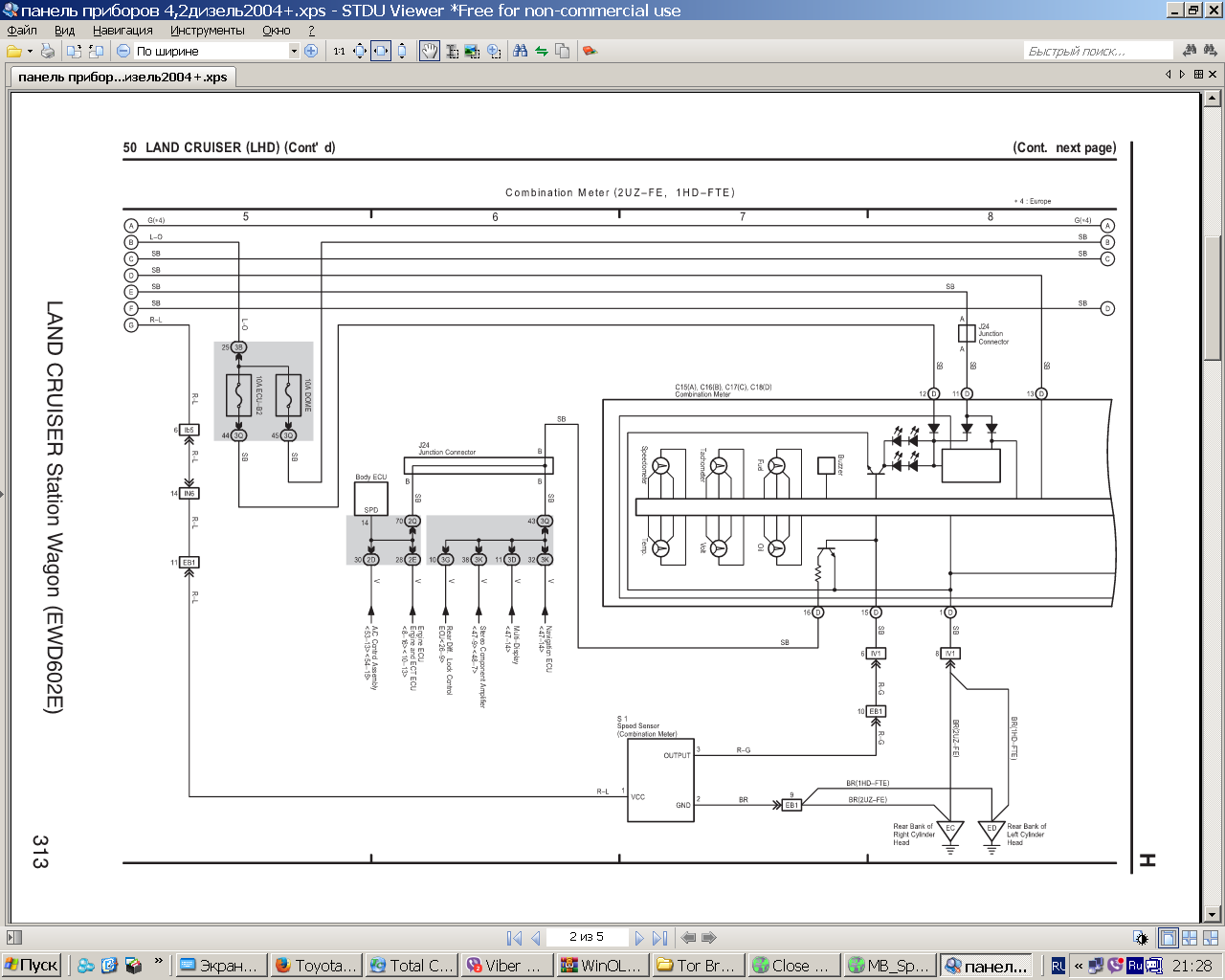Go to next page arrow
Viewport: 1225px width, 980px height.
639,938
